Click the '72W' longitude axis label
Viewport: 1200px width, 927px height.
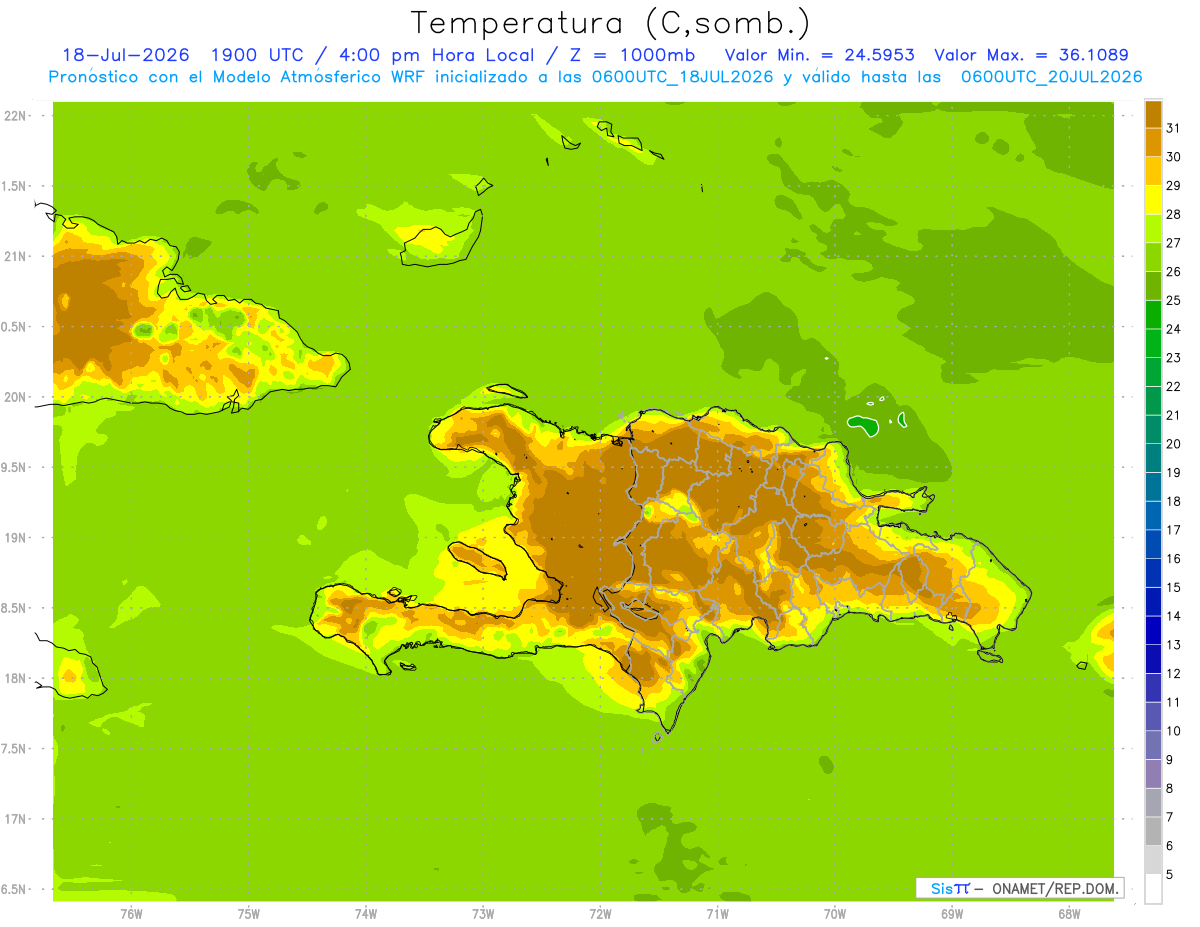(600, 914)
